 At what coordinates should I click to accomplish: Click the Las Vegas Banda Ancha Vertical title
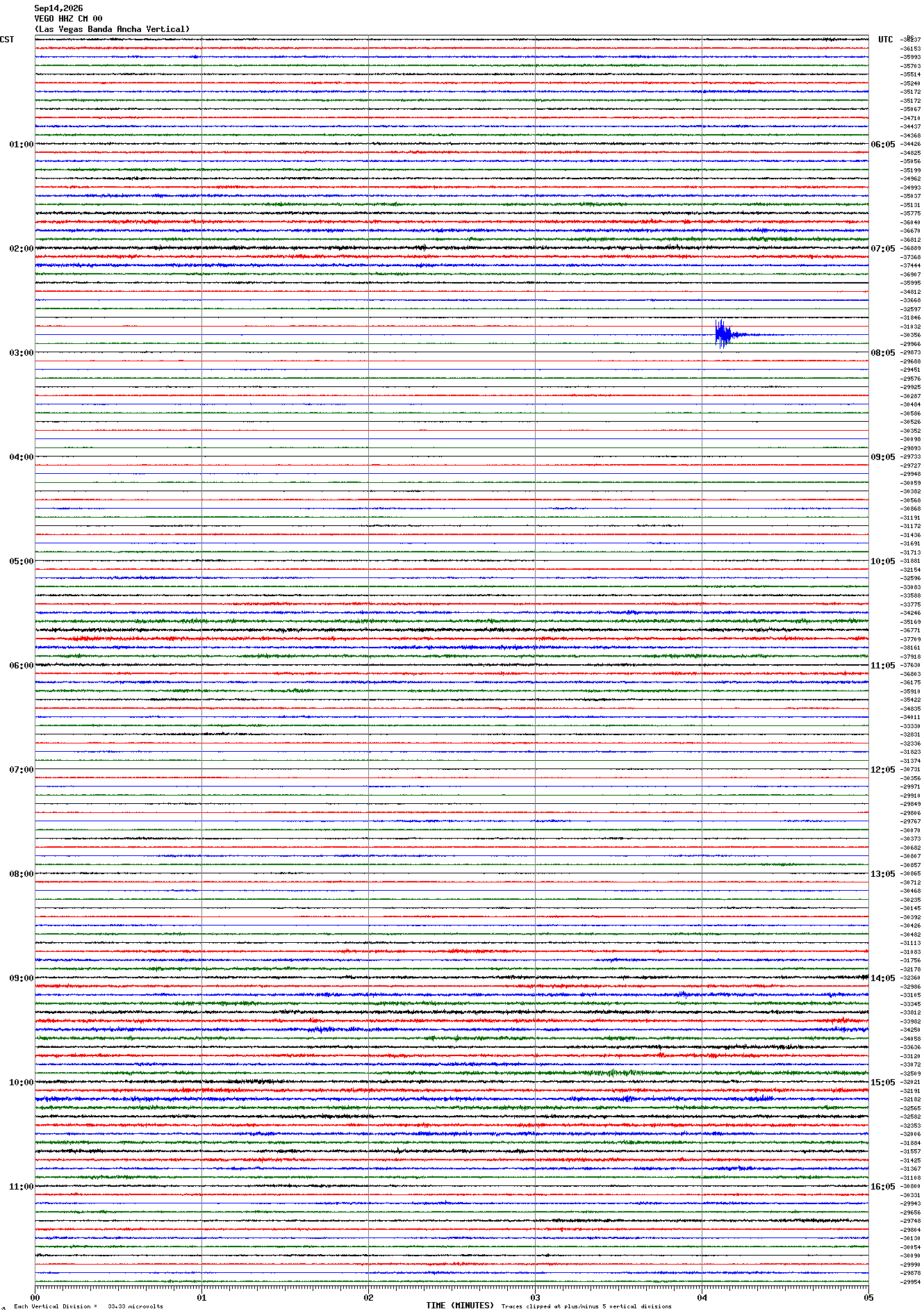coord(112,29)
